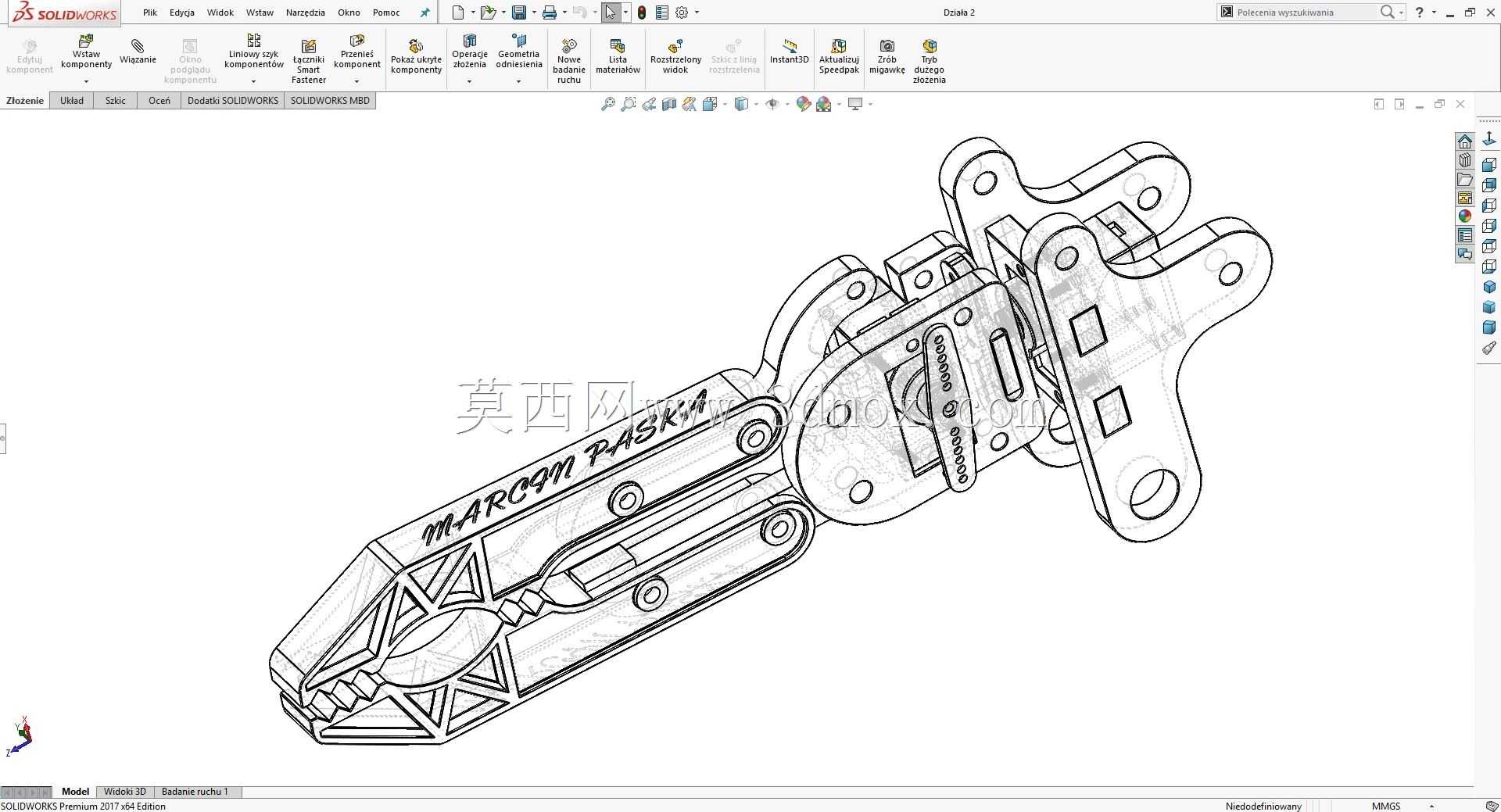Open SOLIDWORKS Resources home tab

point(1464,141)
